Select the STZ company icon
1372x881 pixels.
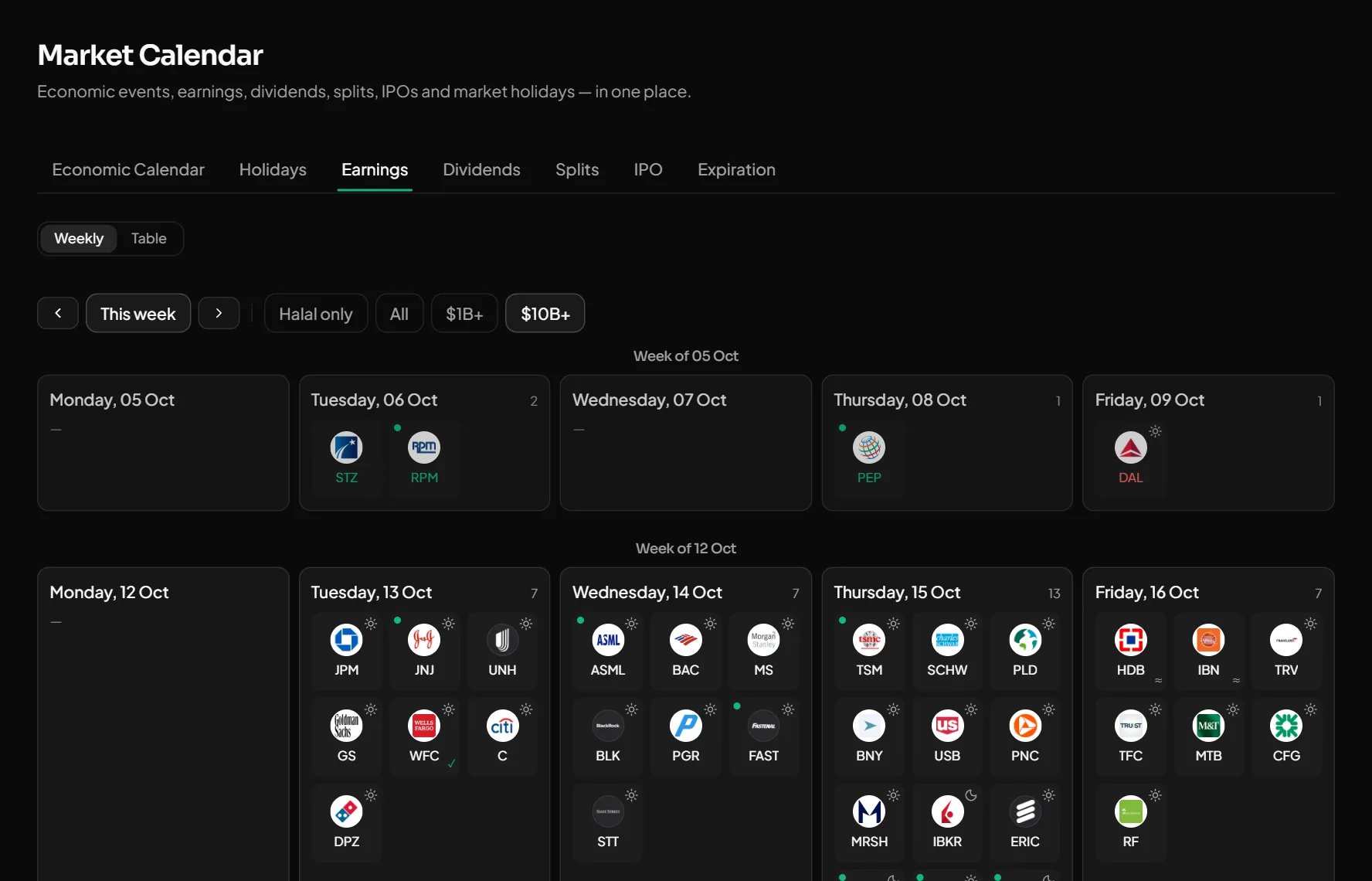pos(346,447)
